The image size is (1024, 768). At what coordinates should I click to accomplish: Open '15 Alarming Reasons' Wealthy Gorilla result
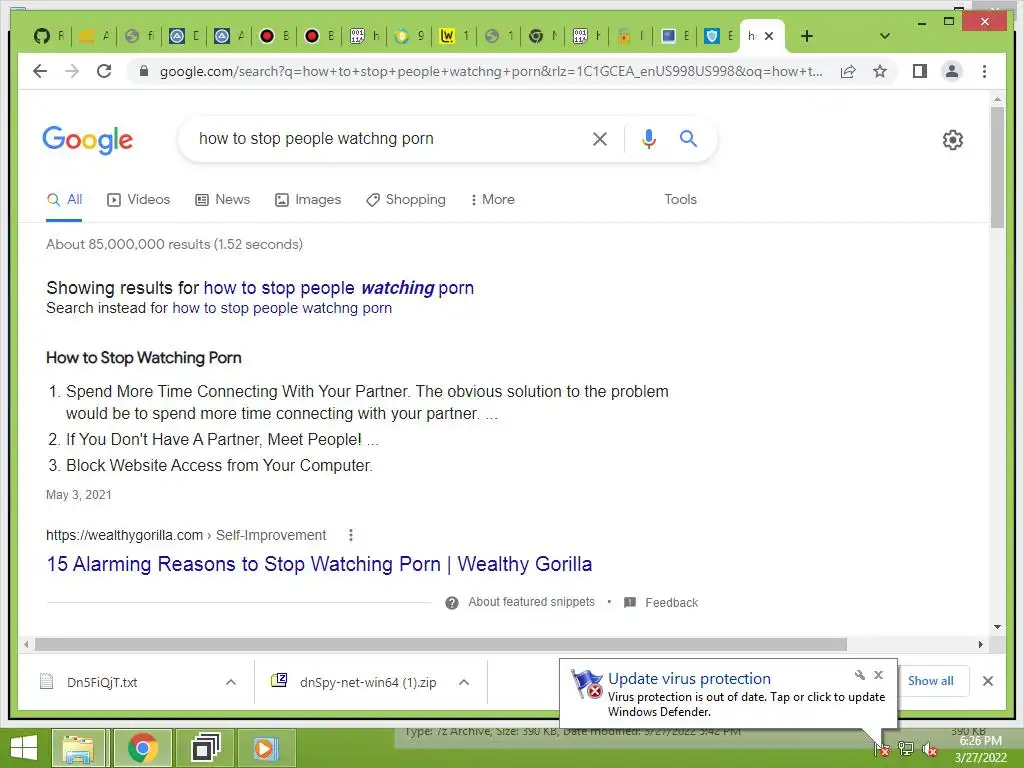(x=319, y=564)
